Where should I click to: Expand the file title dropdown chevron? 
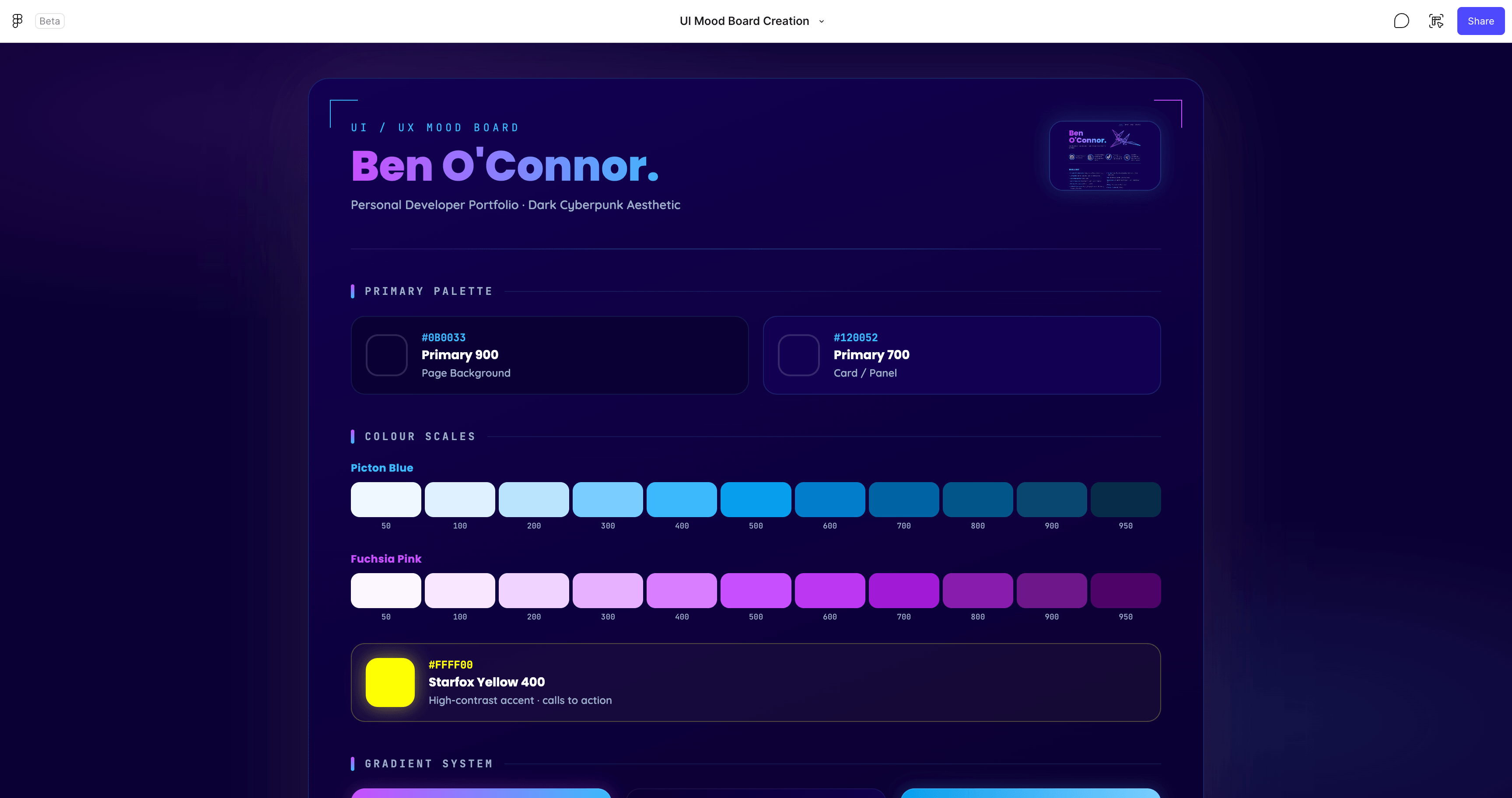[822, 21]
